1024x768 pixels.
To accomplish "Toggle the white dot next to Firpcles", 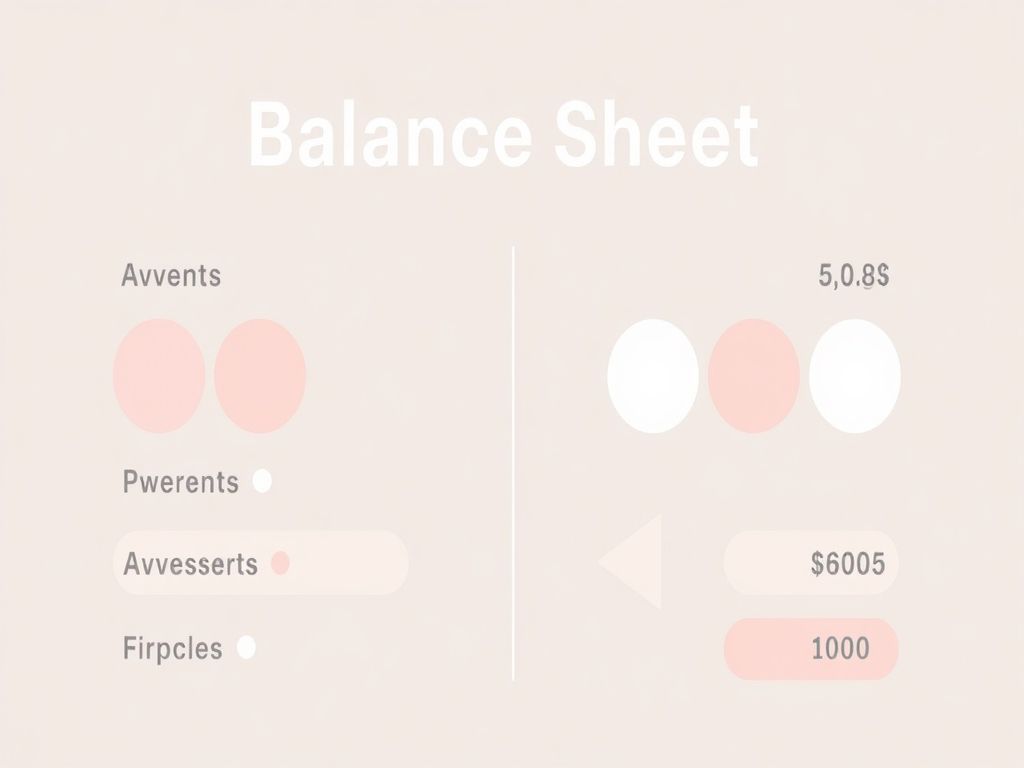I will pos(246,648).
